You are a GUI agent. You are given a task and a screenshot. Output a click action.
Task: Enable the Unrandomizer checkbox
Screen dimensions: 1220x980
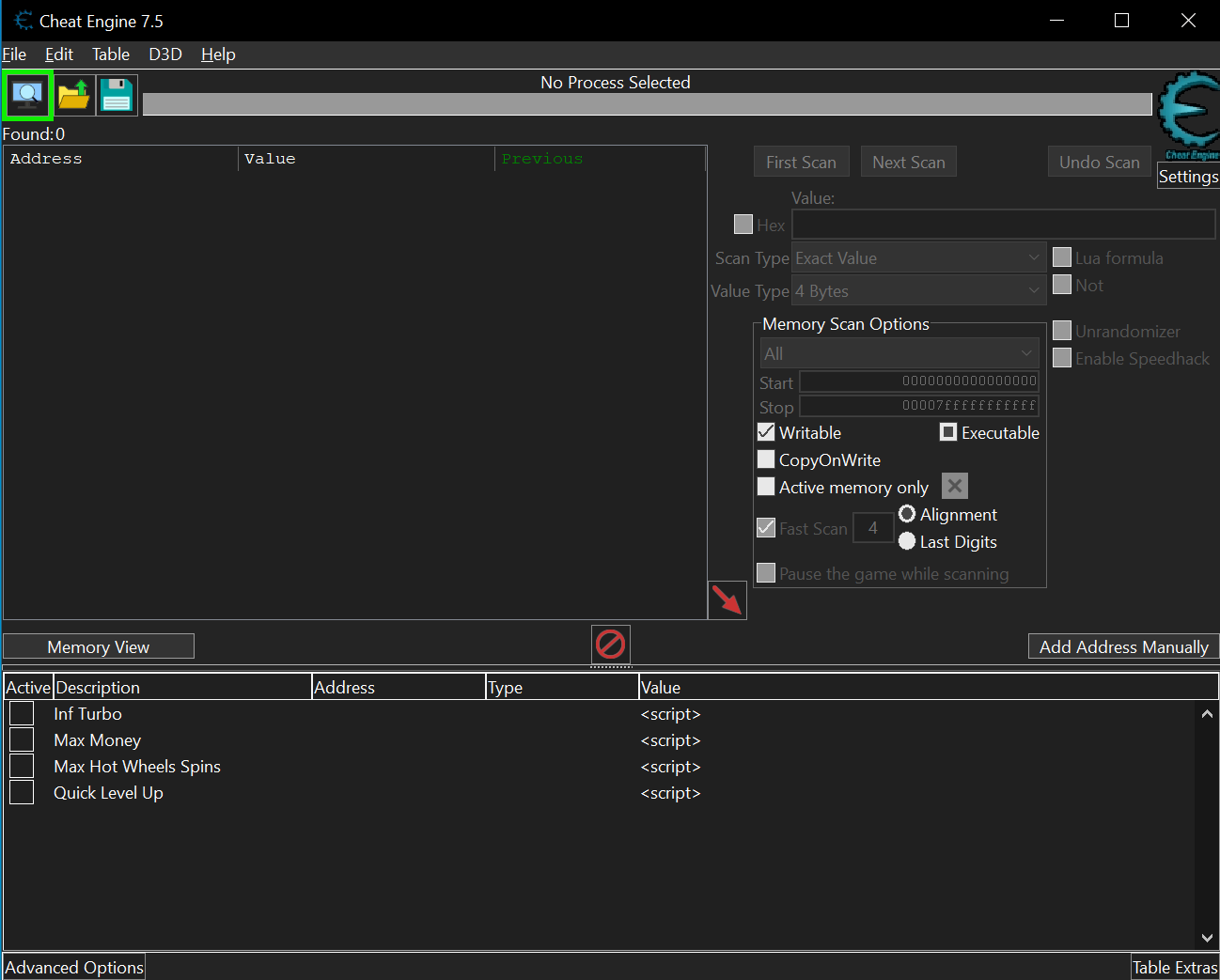pos(1062,330)
